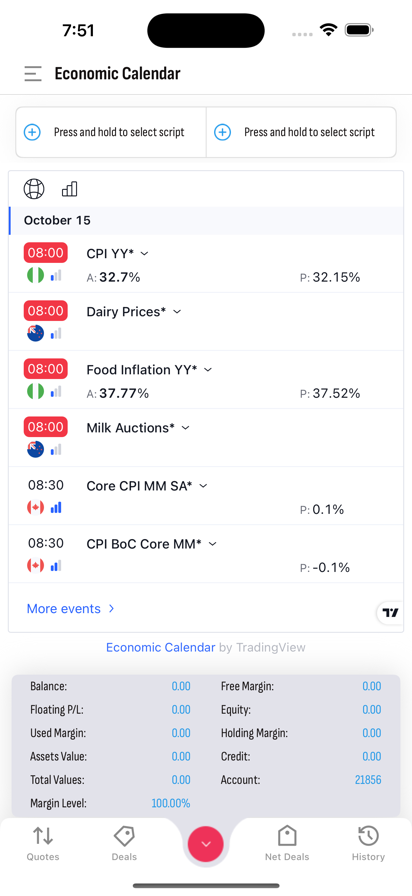
Task: Switch to the Quotes tab
Action: tap(43, 843)
